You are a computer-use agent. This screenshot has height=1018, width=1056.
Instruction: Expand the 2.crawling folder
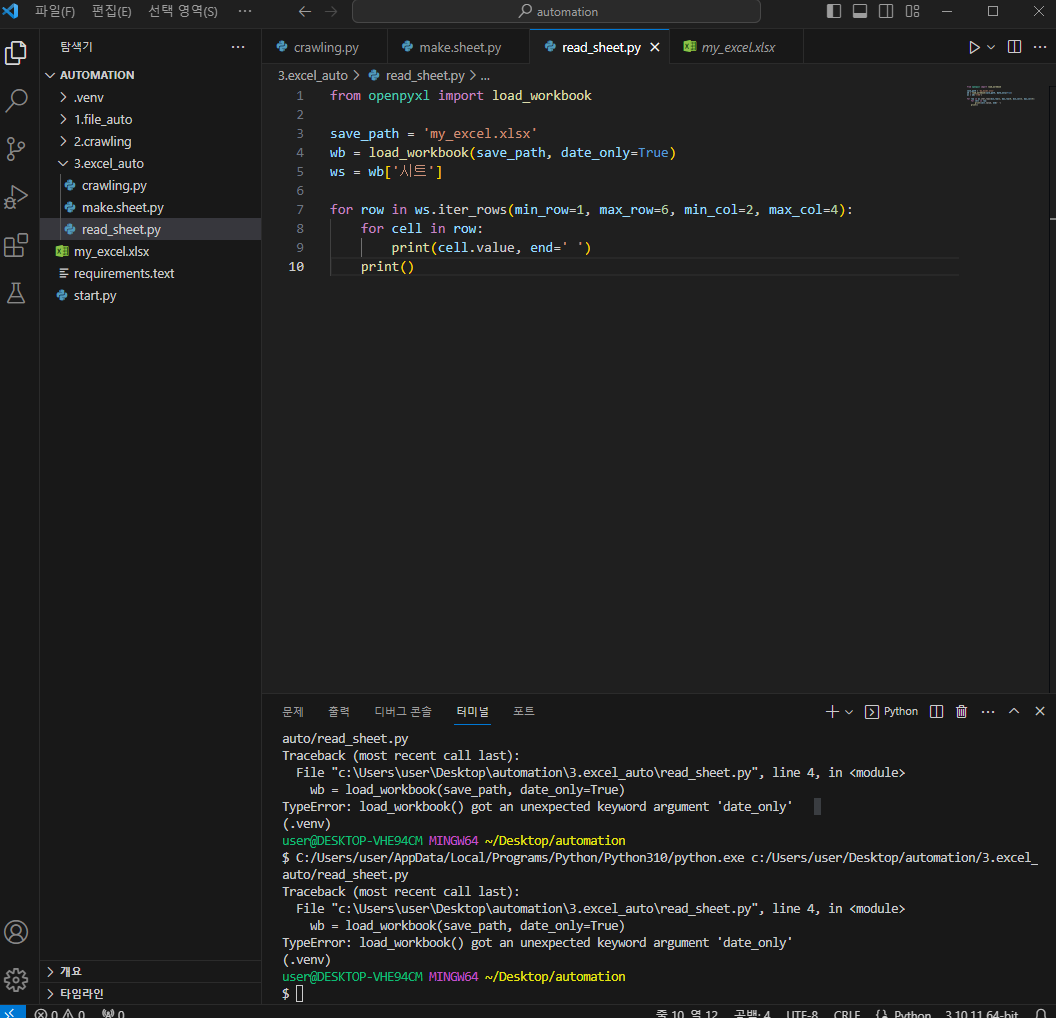152,141
